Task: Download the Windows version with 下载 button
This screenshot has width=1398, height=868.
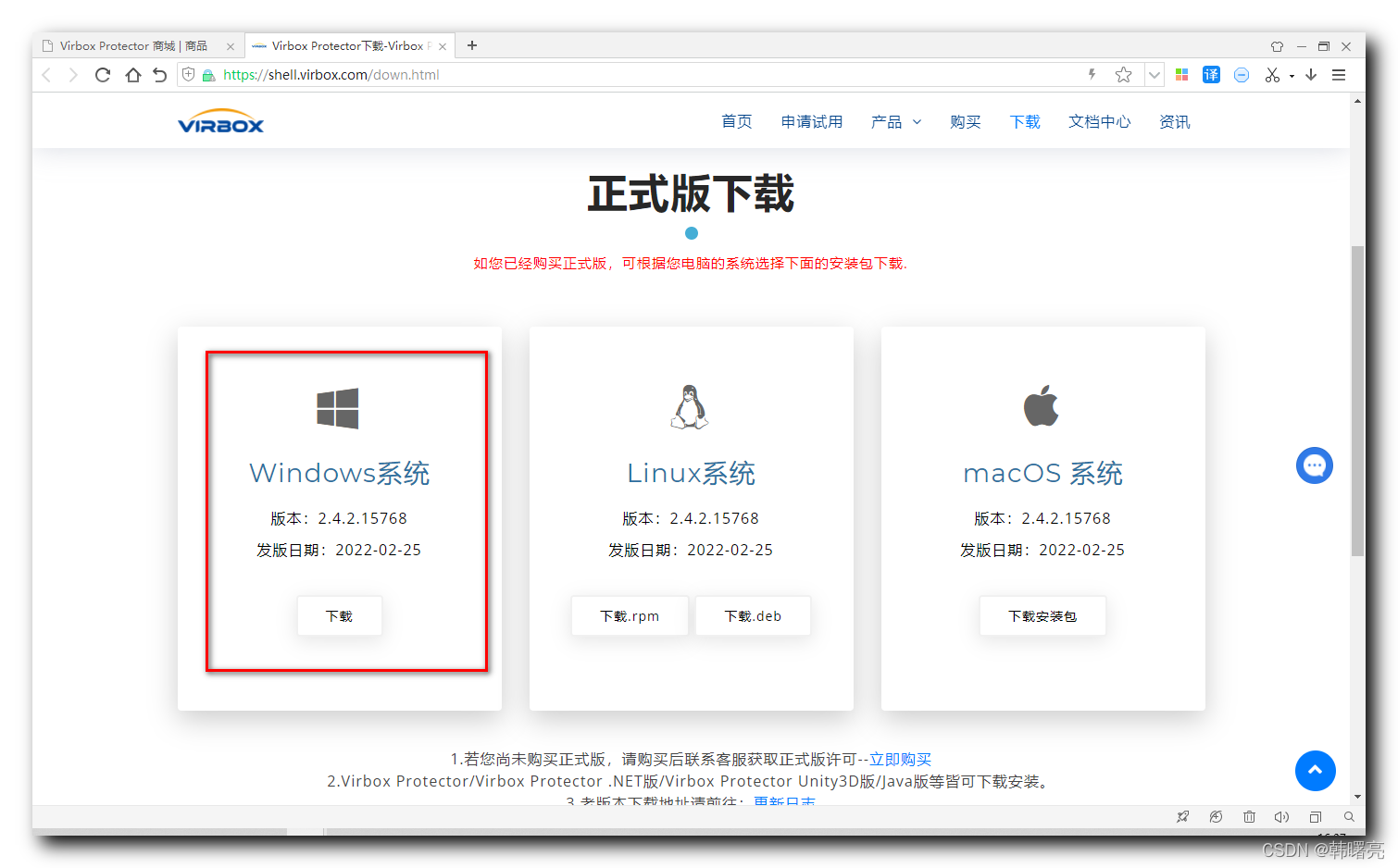Action: coord(340,616)
